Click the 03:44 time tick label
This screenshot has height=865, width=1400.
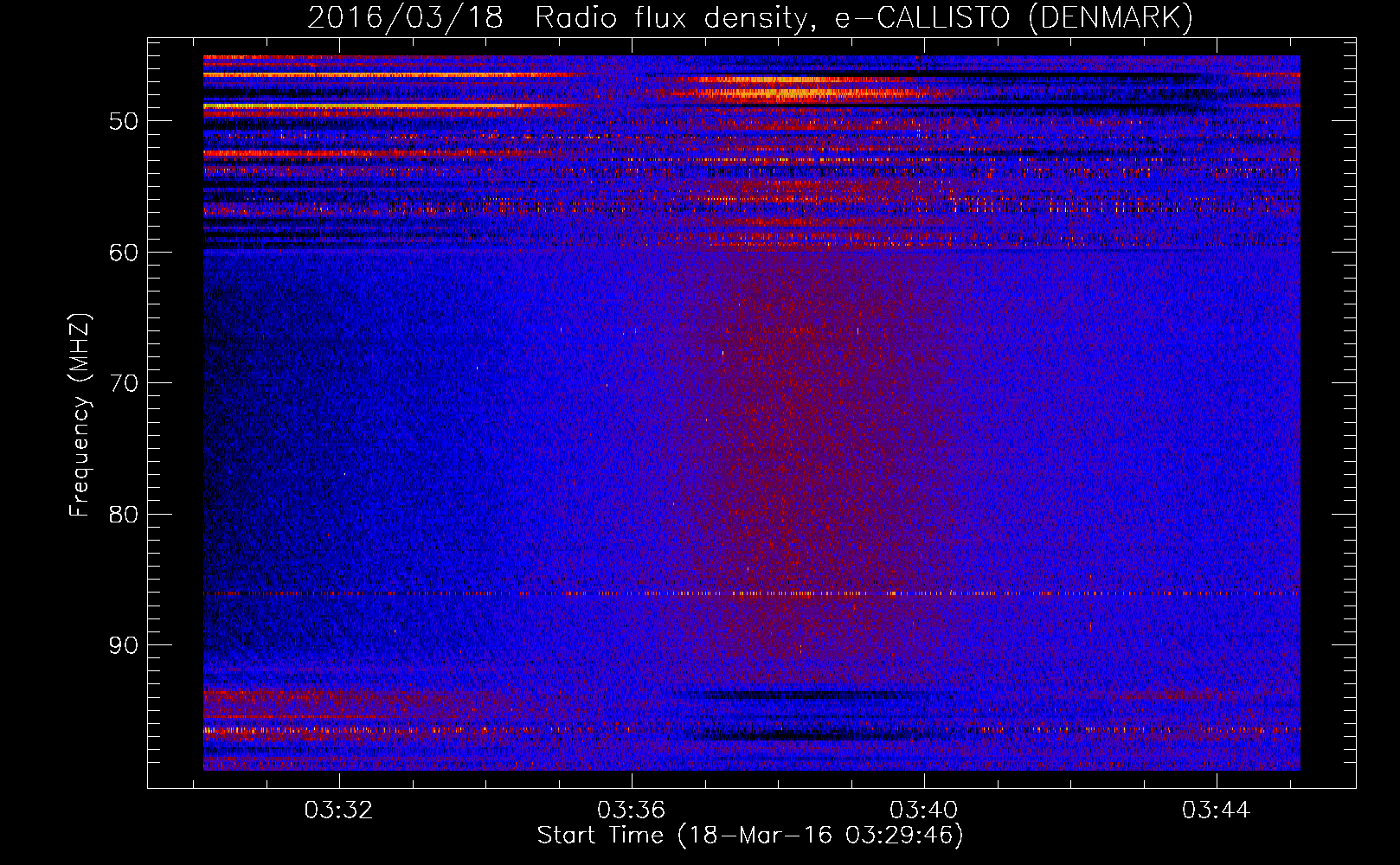[1217, 810]
